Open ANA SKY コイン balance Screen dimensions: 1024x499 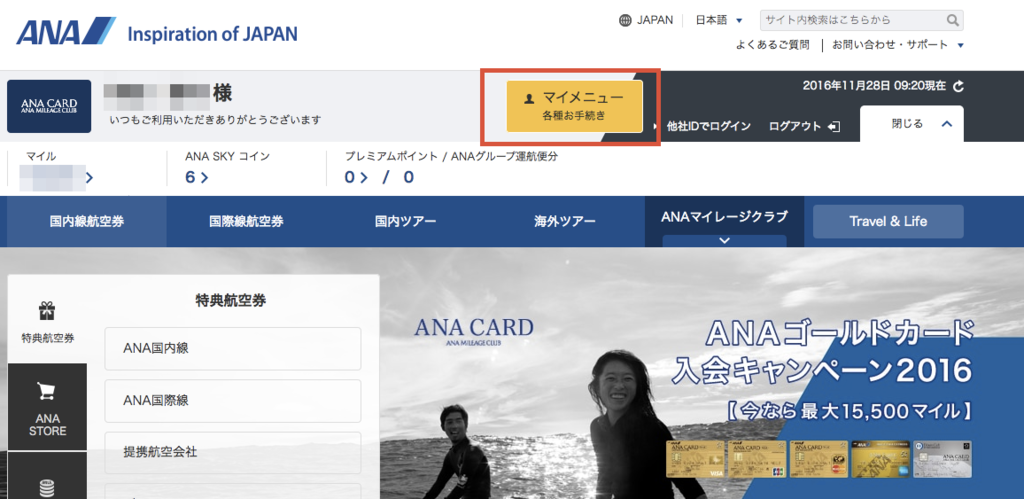(197, 177)
